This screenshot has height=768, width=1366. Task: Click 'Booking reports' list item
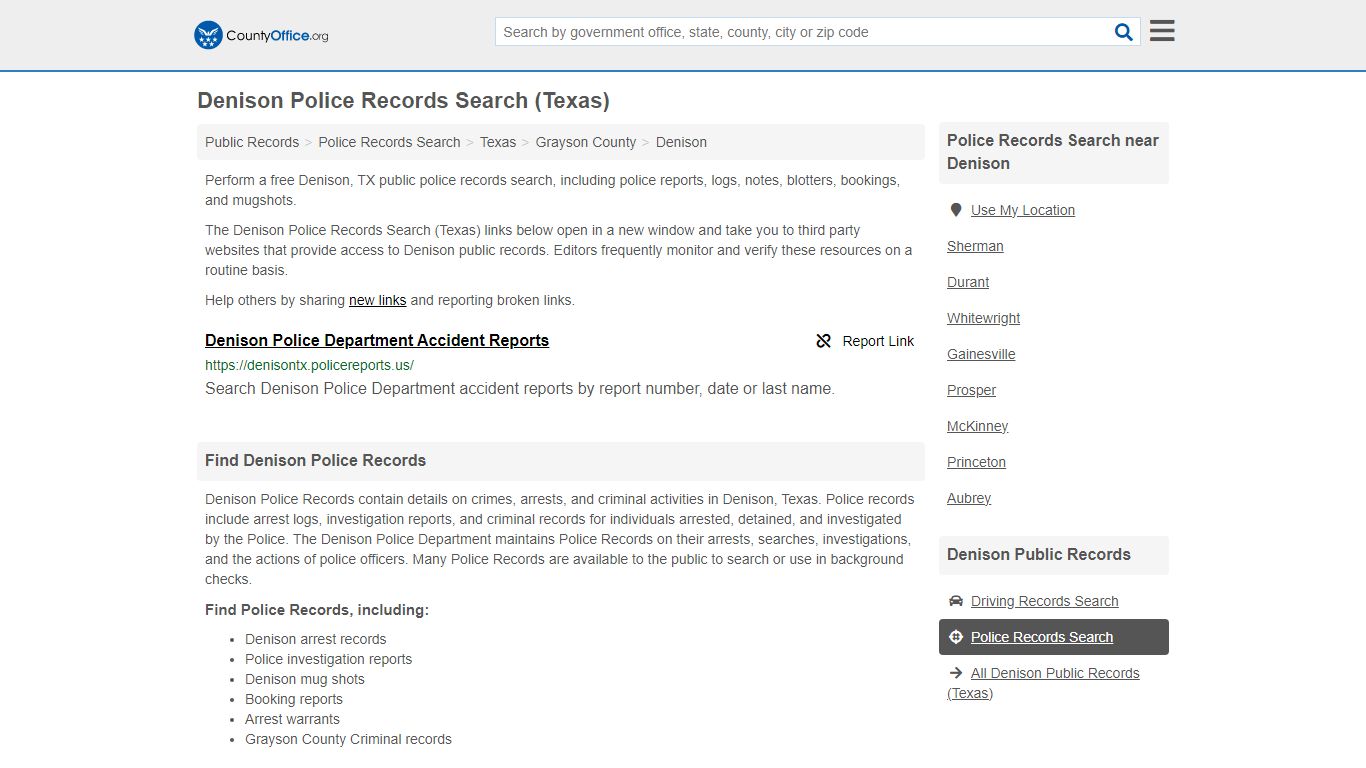tap(294, 699)
